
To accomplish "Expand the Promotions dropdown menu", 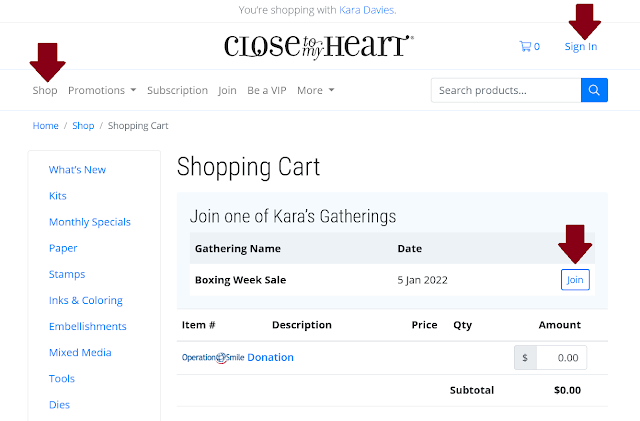I will click(x=102, y=90).
